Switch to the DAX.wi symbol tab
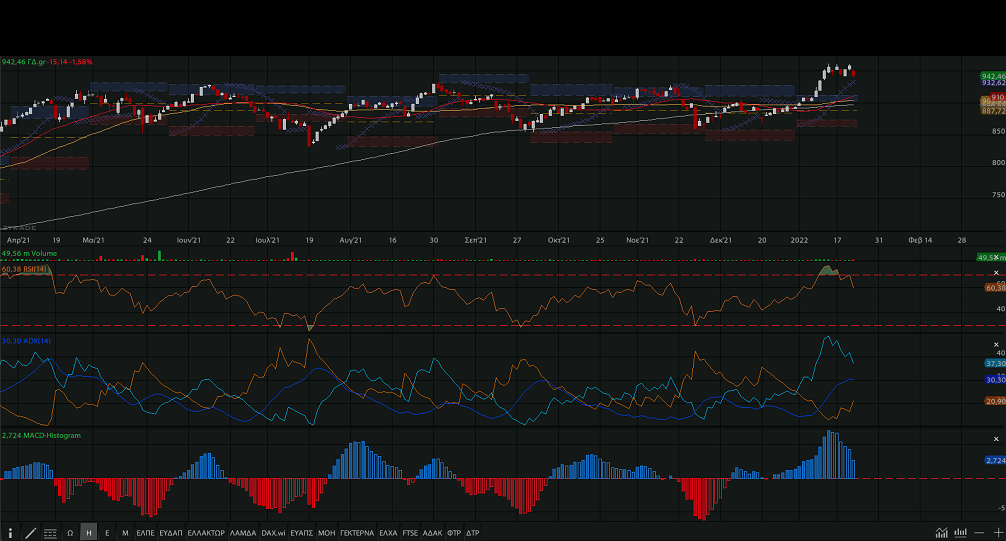This screenshot has height=541, width=1006. tap(273, 533)
